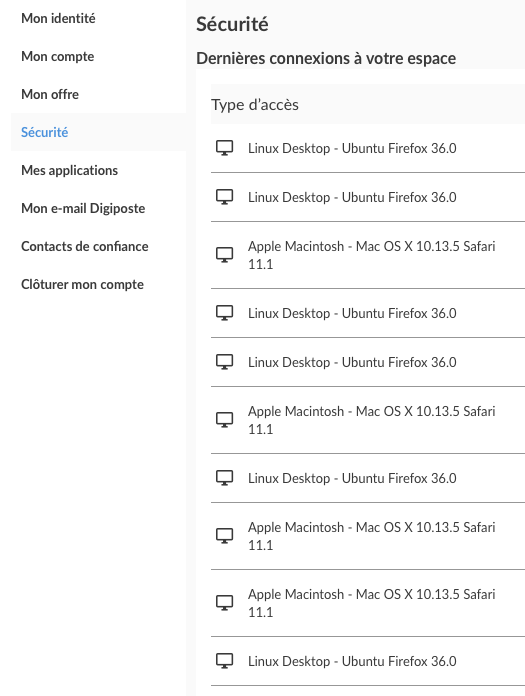Open the Mon compte section
The image size is (525, 696).
click(x=58, y=56)
